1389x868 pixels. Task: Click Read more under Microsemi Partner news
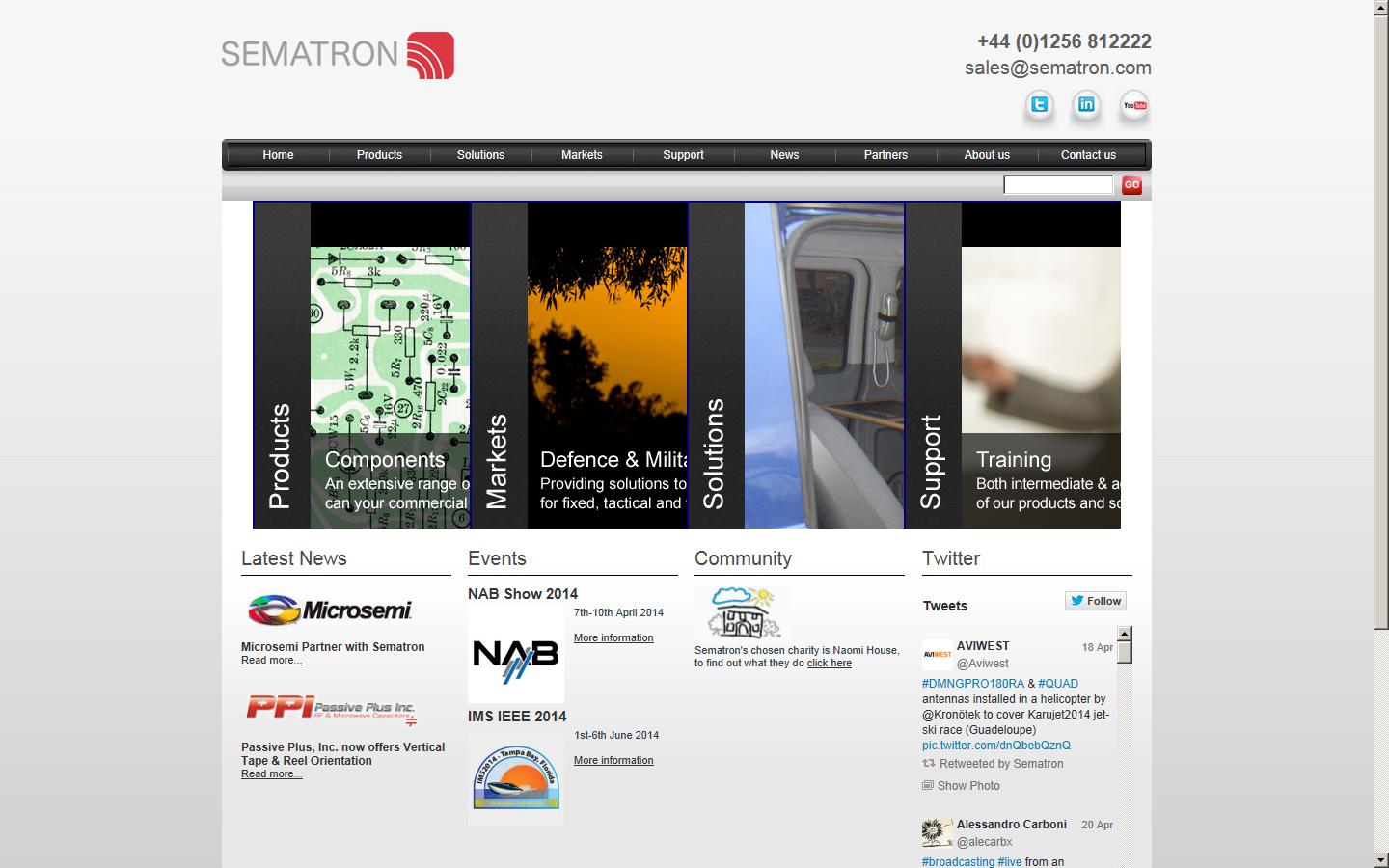(x=271, y=660)
